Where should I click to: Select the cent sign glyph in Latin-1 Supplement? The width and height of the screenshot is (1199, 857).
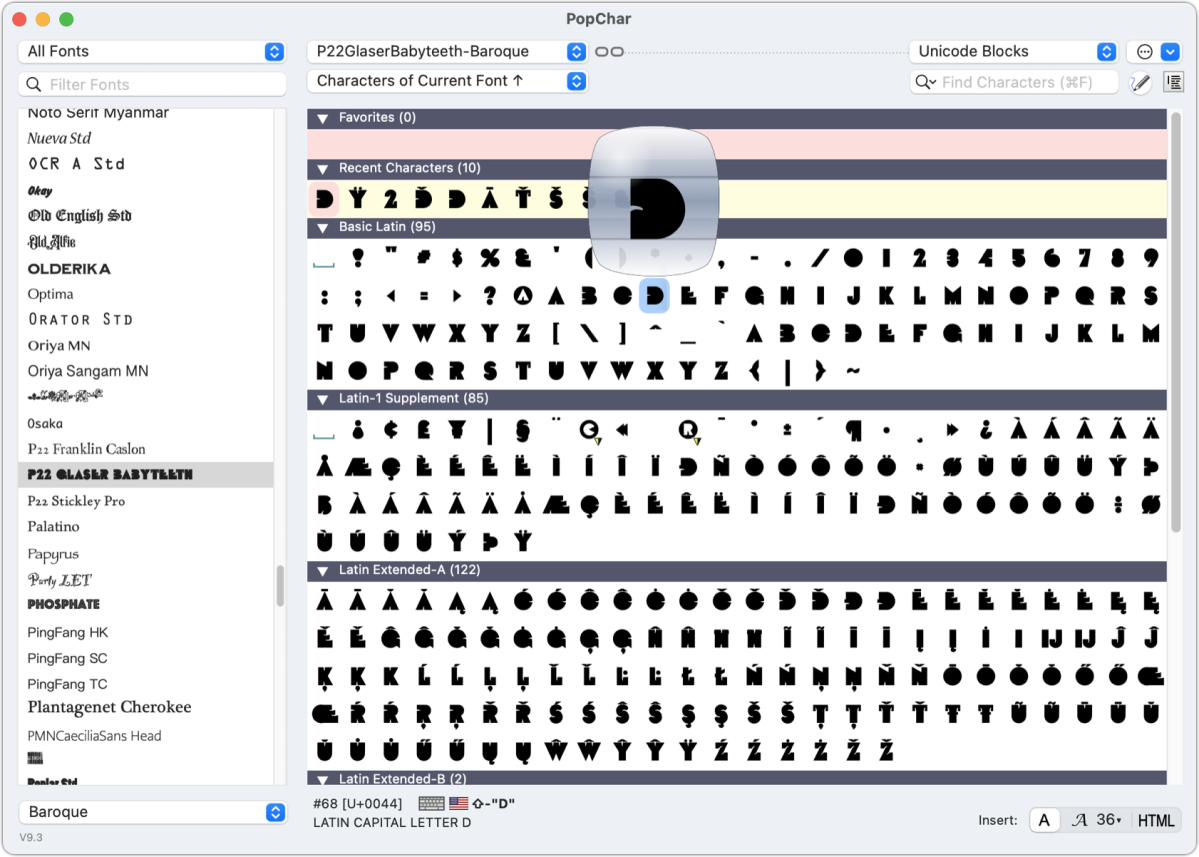pyautogui.click(x=391, y=430)
